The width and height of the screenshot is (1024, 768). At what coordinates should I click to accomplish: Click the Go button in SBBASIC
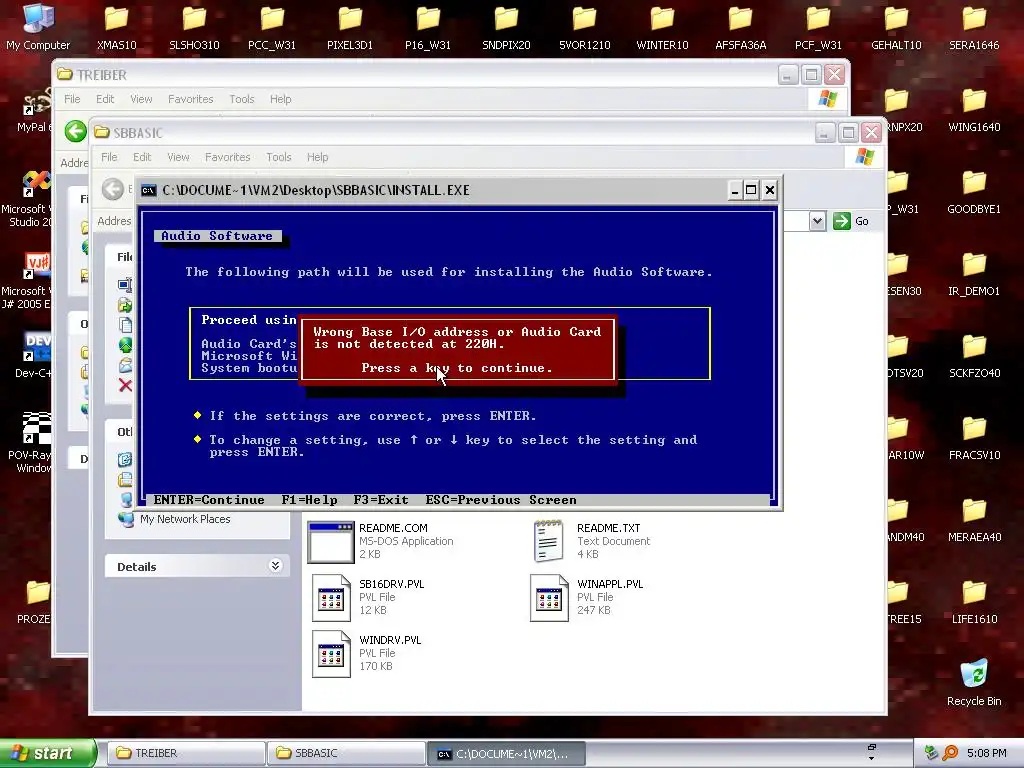pyautogui.click(x=852, y=221)
